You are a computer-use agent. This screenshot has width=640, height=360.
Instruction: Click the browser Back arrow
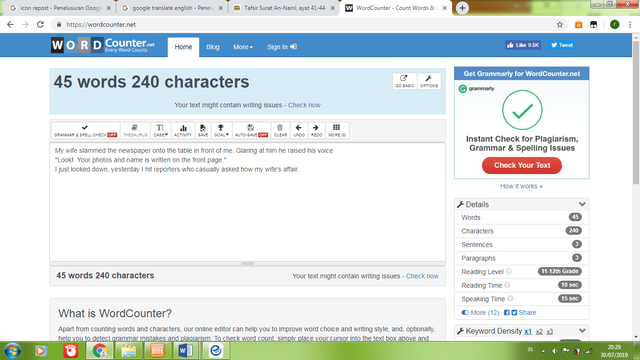pyautogui.click(x=10, y=24)
